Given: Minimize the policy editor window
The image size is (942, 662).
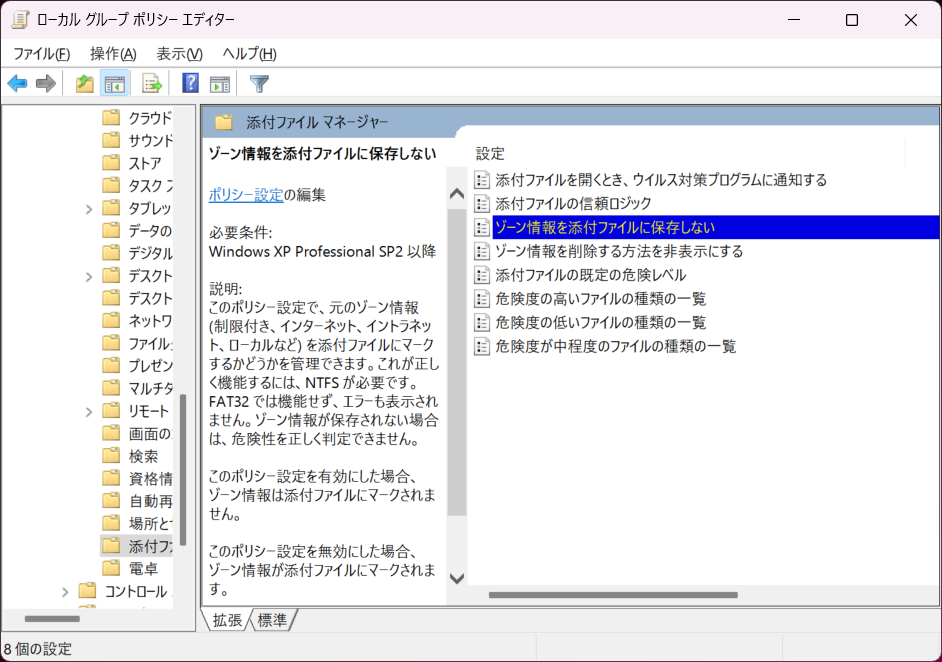Looking at the screenshot, I should [794, 20].
